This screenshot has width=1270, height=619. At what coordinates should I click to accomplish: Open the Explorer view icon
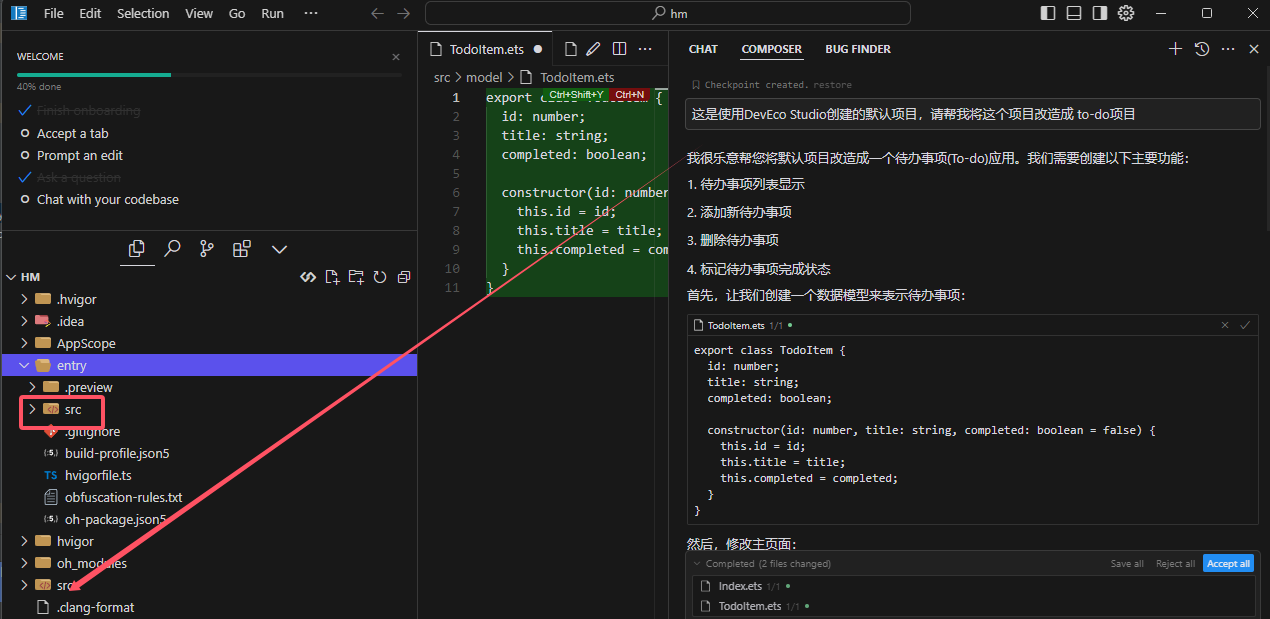138,248
